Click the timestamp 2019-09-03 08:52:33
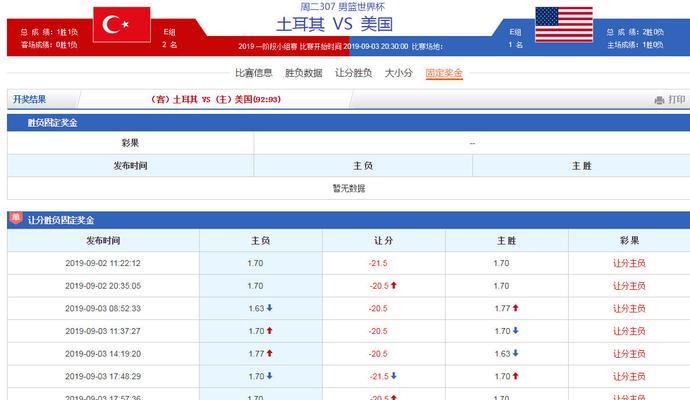The height and width of the screenshot is (400, 690). (x=103, y=308)
